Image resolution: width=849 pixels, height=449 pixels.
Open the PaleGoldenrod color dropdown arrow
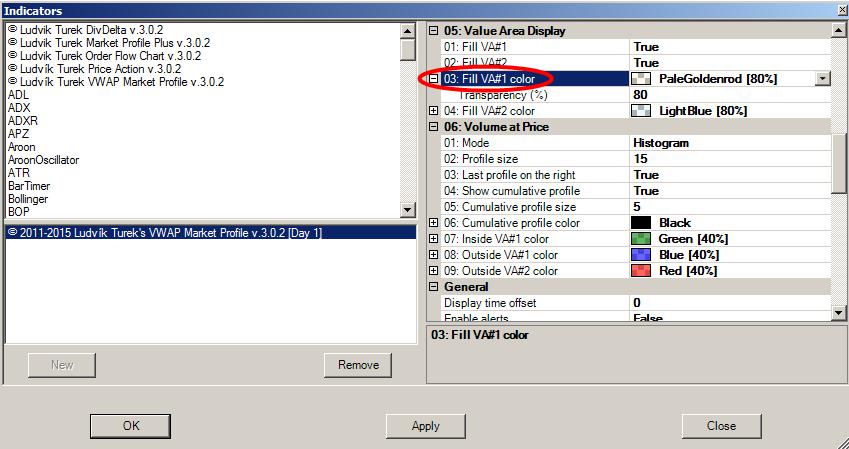pyautogui.click(x=822, y=79)
